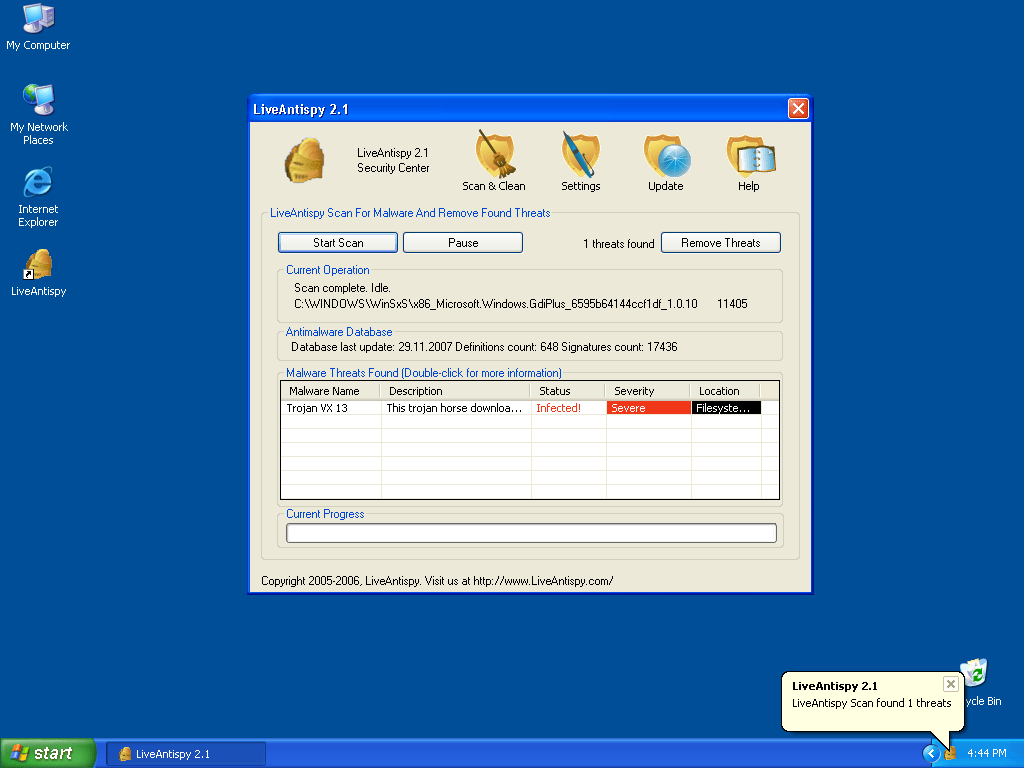Open the Scan & Clean broom icon
Viewport: 1024px width, 768px height.
[494, 156]
